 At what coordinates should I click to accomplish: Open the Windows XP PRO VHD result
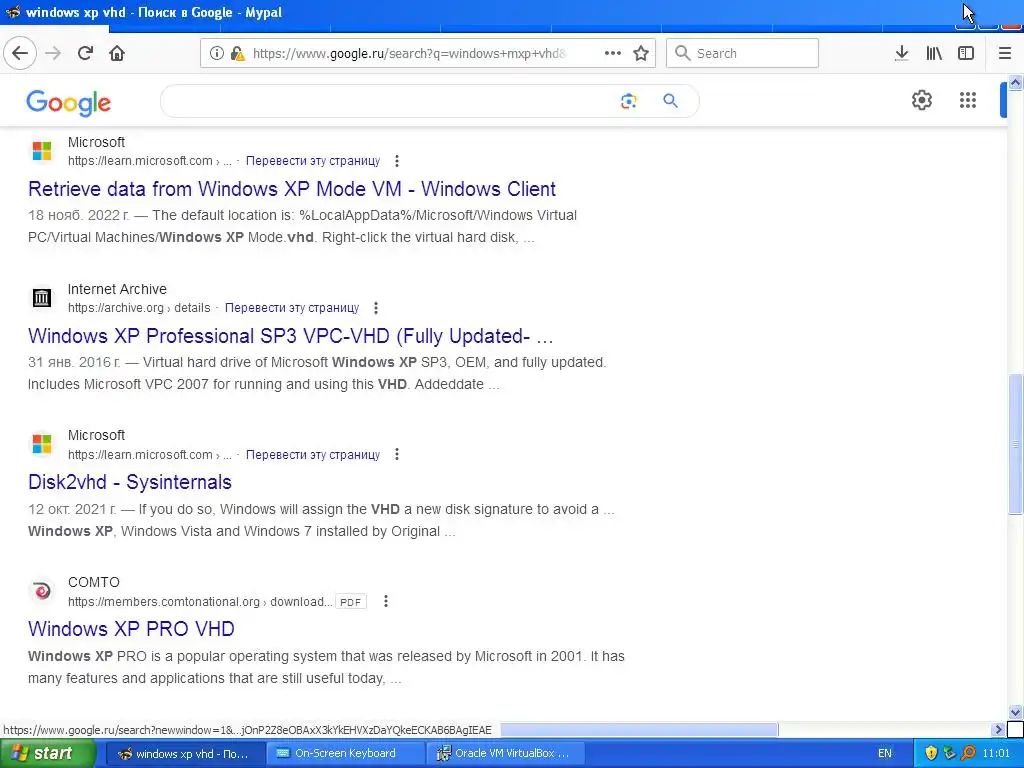(131, 629)
